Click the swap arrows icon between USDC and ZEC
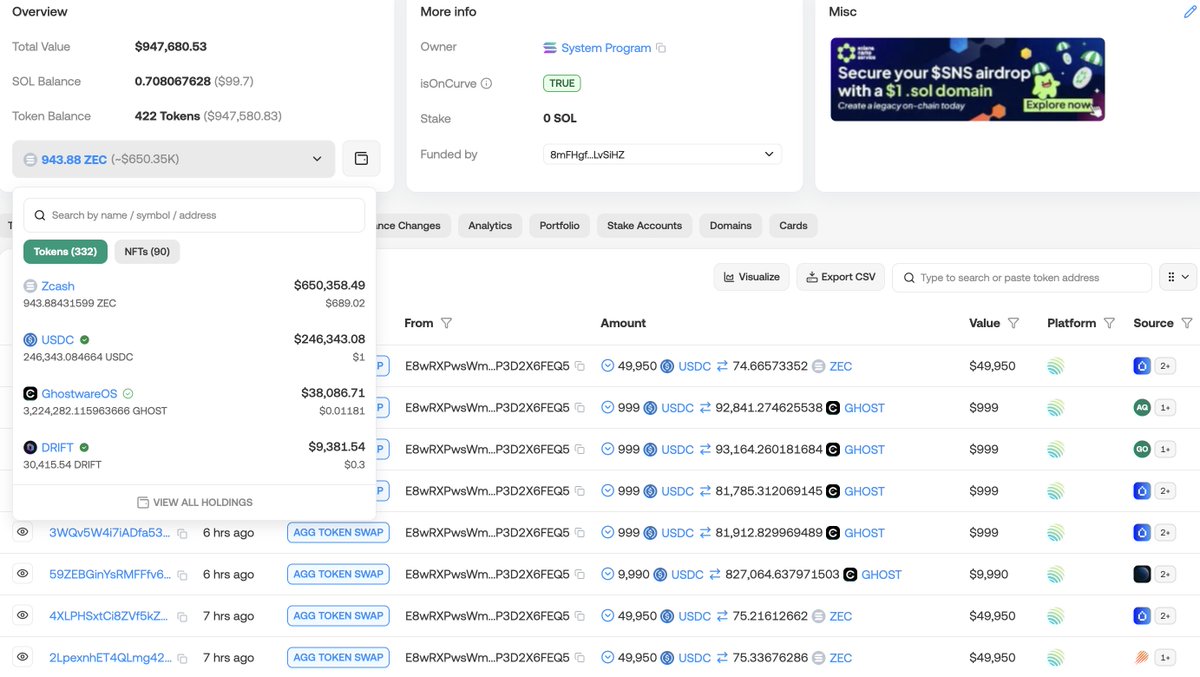 (722, 365)
